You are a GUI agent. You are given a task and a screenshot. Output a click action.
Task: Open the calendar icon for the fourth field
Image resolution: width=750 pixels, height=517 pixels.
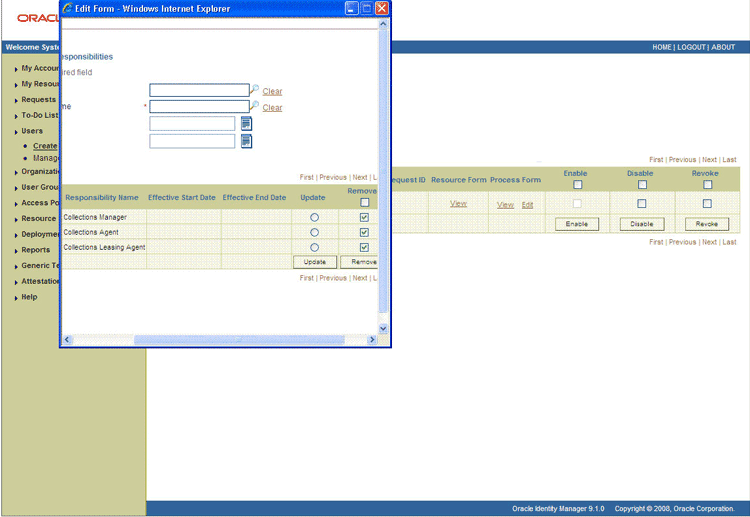coord(246,142)
